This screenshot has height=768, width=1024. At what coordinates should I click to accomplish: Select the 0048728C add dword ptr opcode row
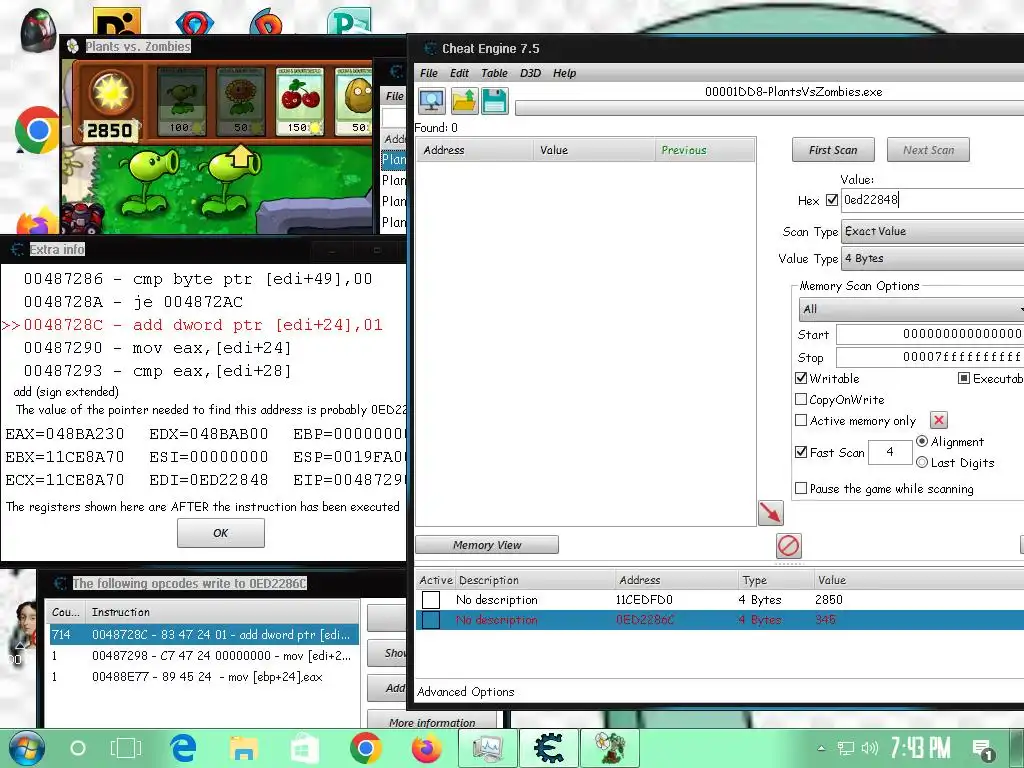coord(204,634)
